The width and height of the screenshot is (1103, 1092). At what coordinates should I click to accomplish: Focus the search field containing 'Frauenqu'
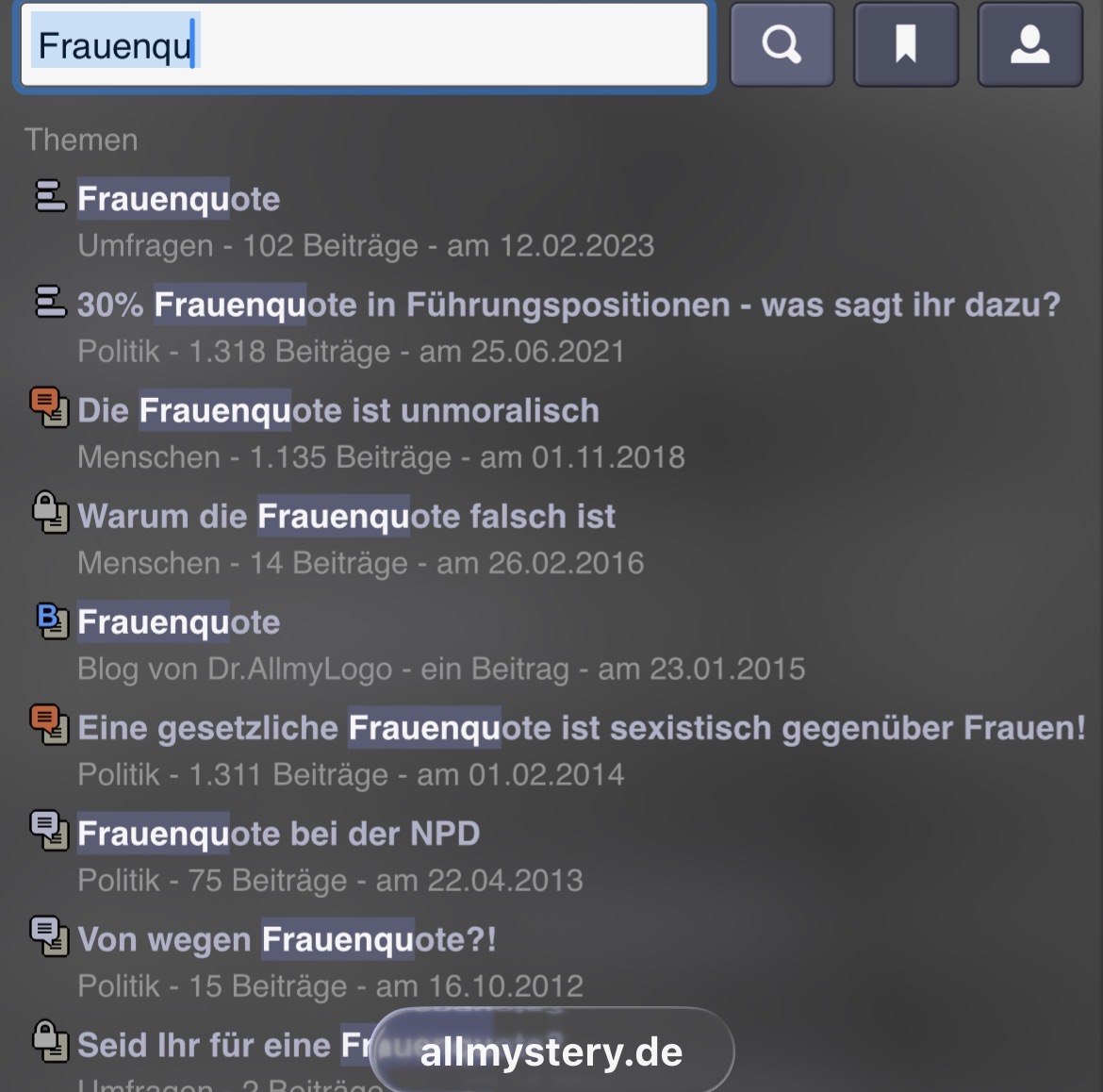[365, 45]
